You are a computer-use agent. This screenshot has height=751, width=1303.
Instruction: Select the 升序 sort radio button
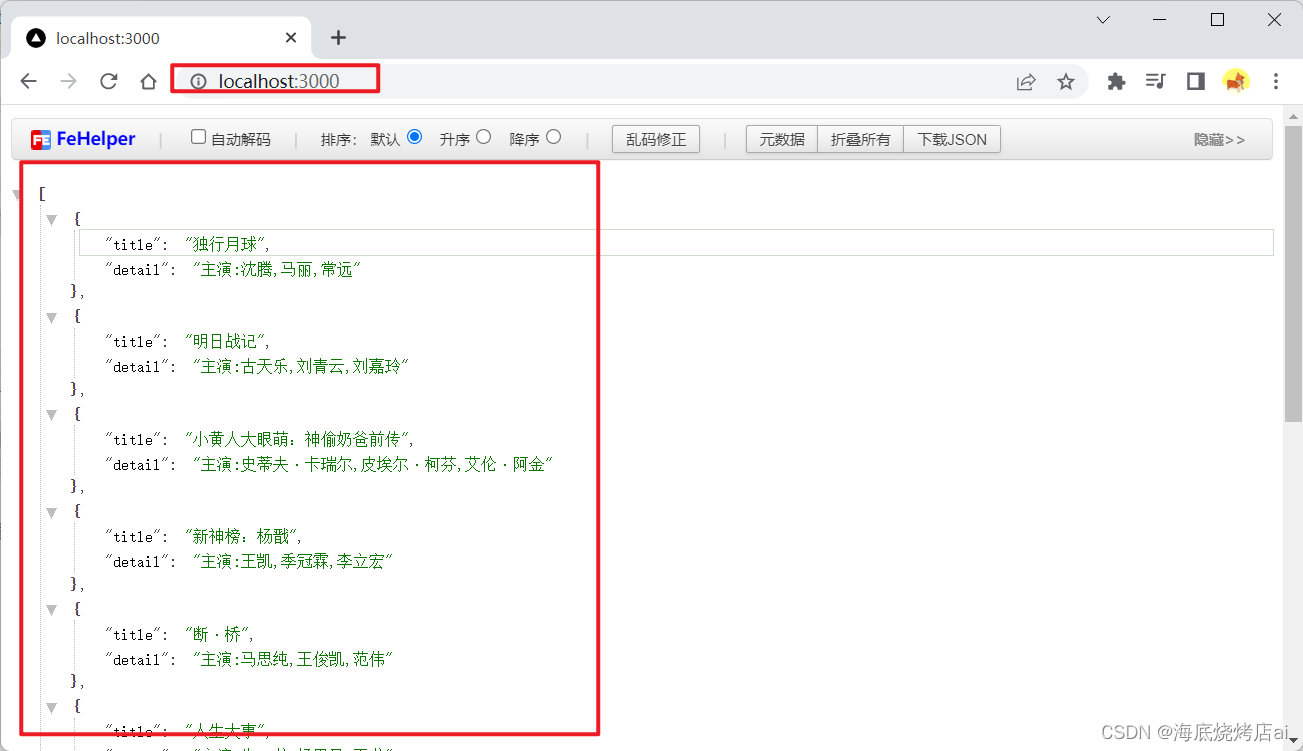pyautogui.click(x=484, y=137)
